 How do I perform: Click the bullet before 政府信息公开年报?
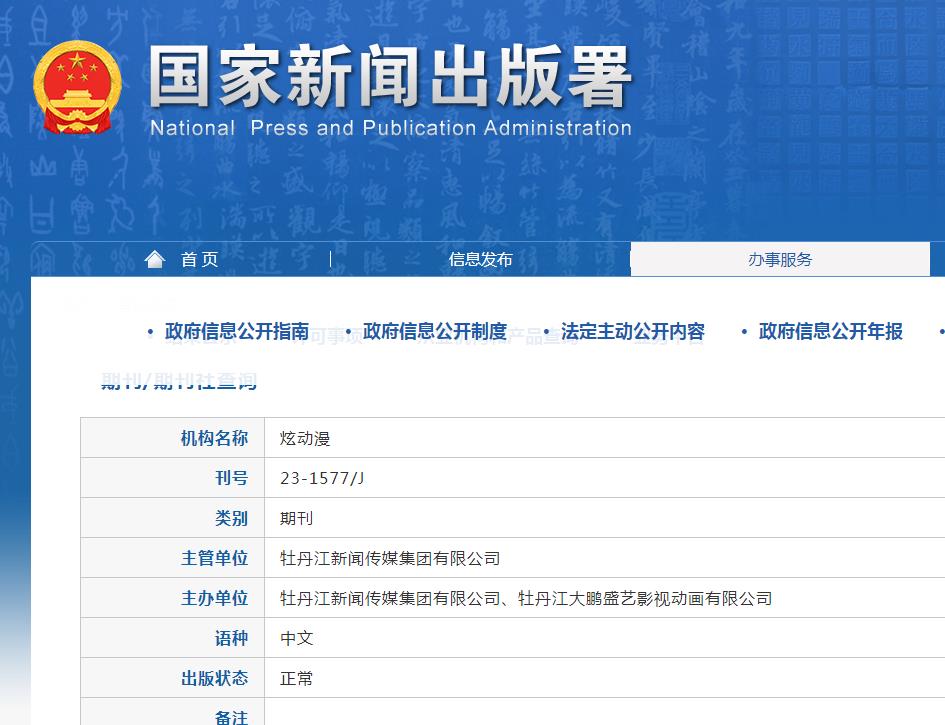coord(742,332)
